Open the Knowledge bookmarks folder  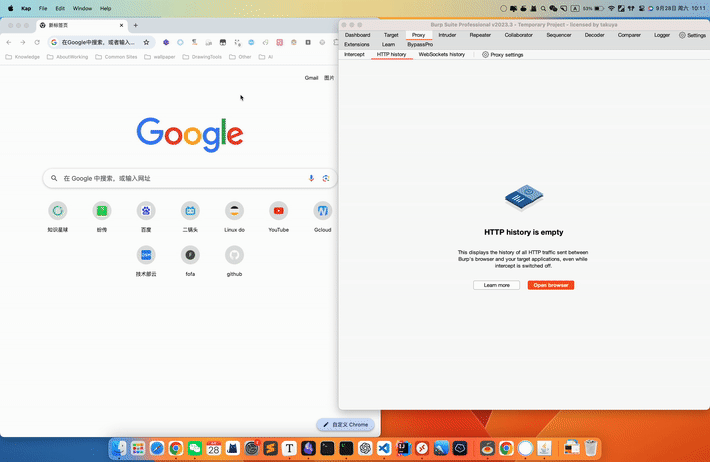[23, 57]
